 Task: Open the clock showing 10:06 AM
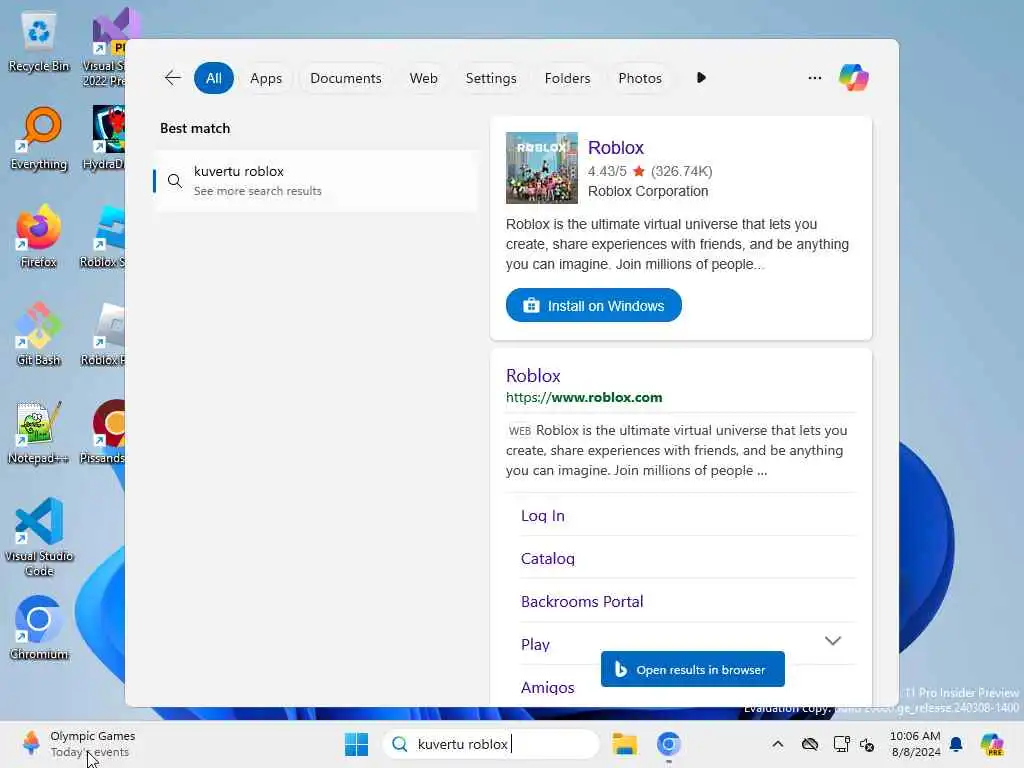pyautogui.click(x=915, y=744)
